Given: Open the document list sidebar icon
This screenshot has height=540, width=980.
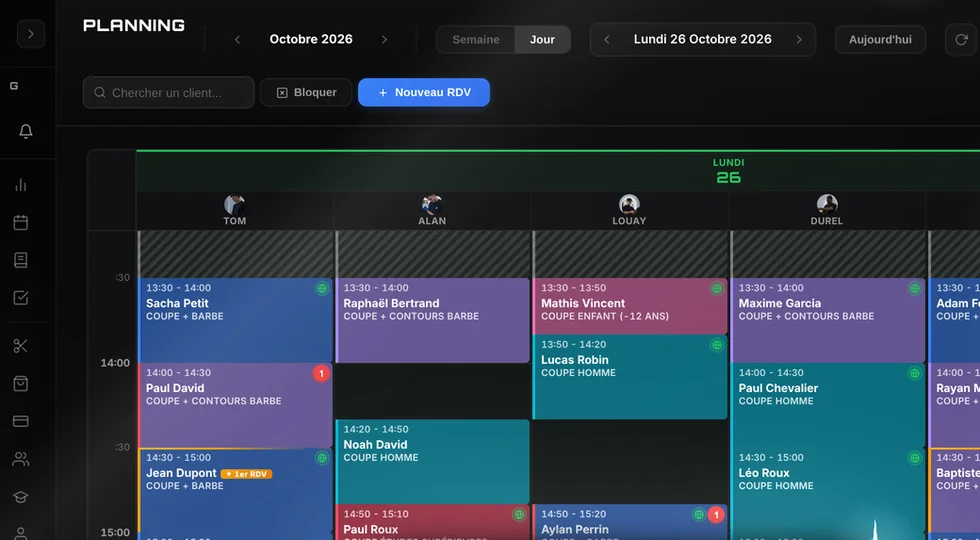Looking at the screenshot, I should pyautogui.click(x=21, y=260).
